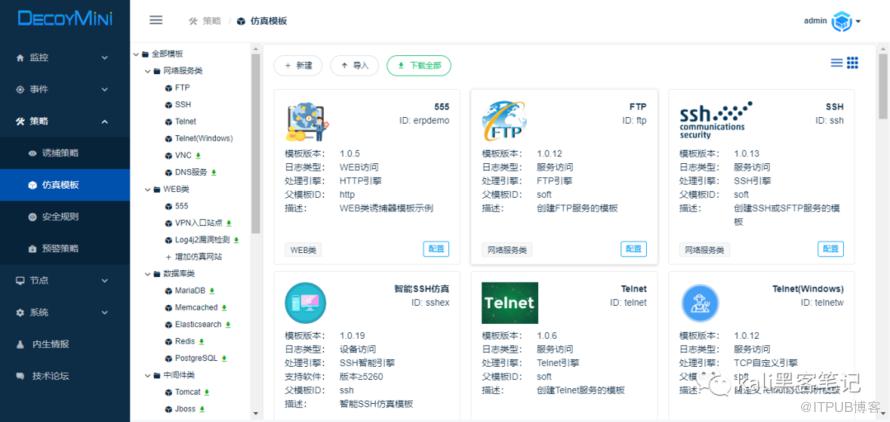The width and height of the screenshot is (890, 422).
Task: Click download icon next to Elasticsearch
Action: coord(228,324)
